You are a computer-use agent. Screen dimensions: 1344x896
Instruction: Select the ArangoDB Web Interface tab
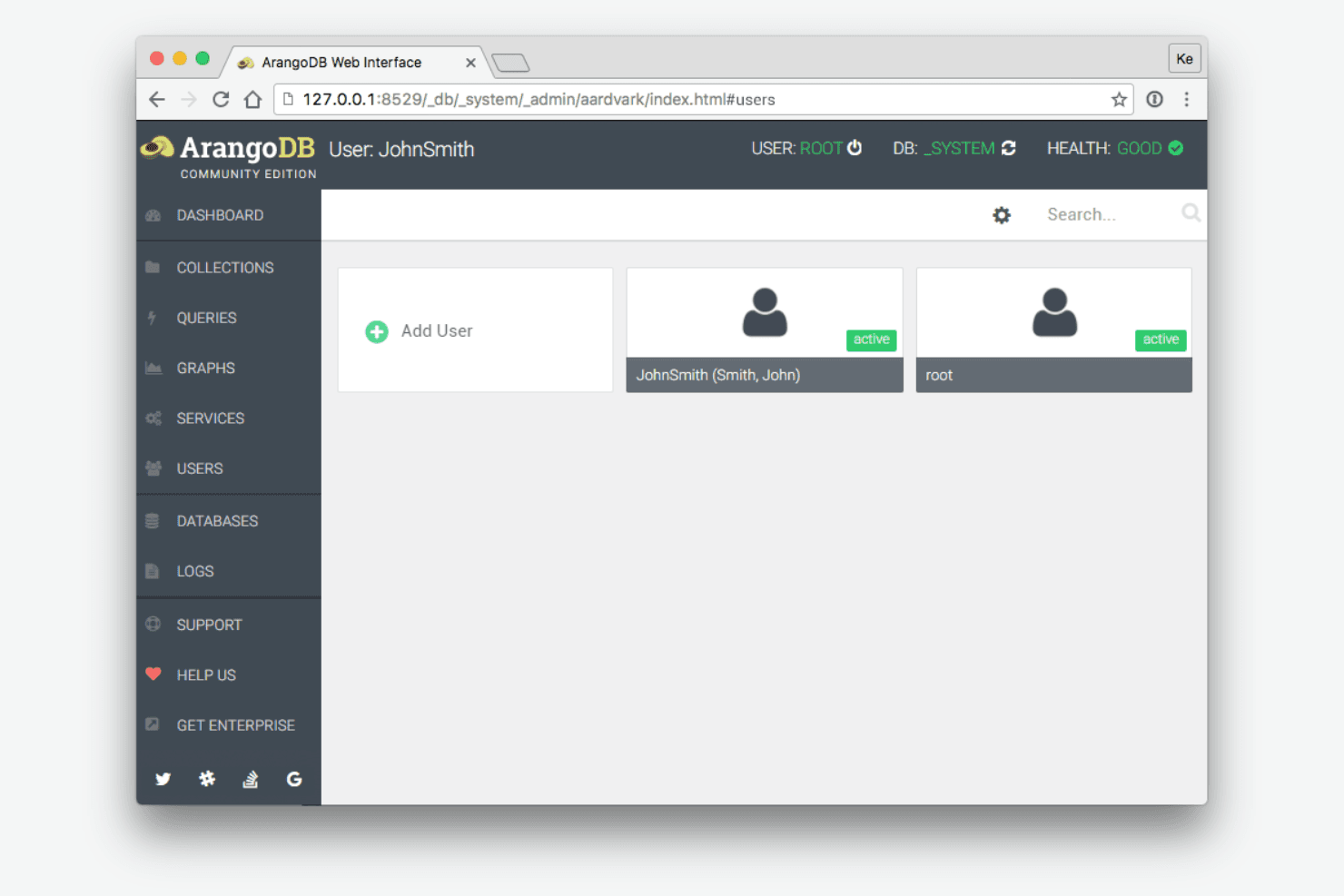point(356,63)
